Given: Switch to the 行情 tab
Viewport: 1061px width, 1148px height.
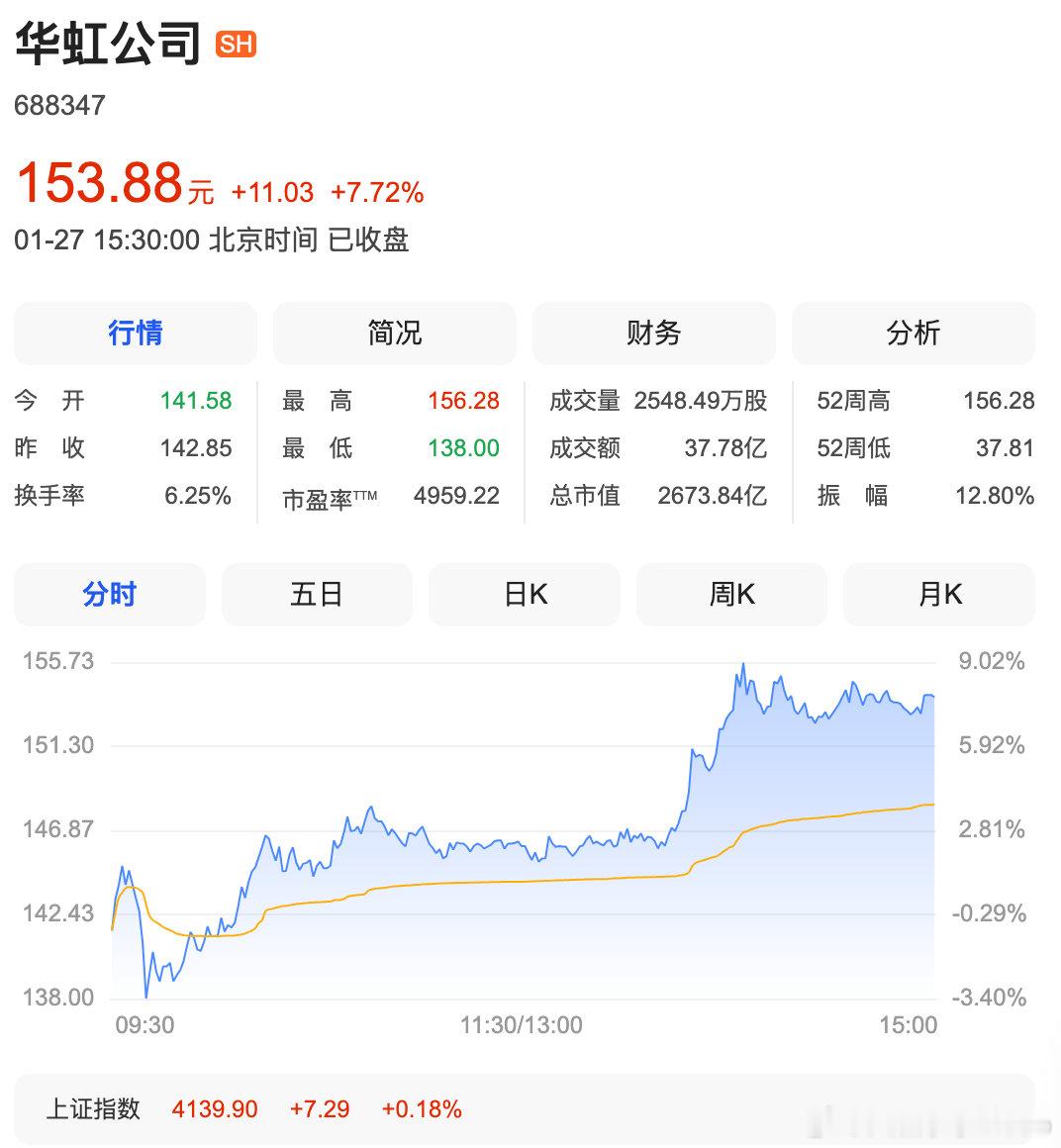Looking at the screenshot, I should pos(135,334).
